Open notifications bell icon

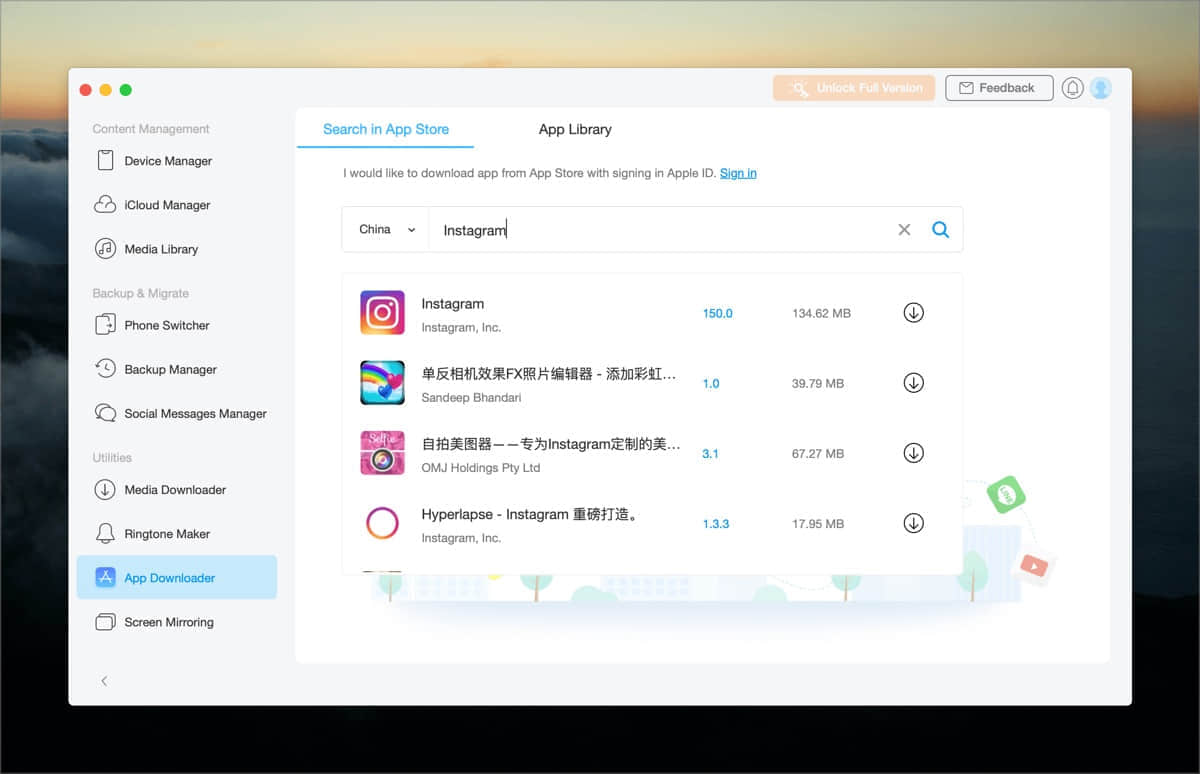point(1073,88)
